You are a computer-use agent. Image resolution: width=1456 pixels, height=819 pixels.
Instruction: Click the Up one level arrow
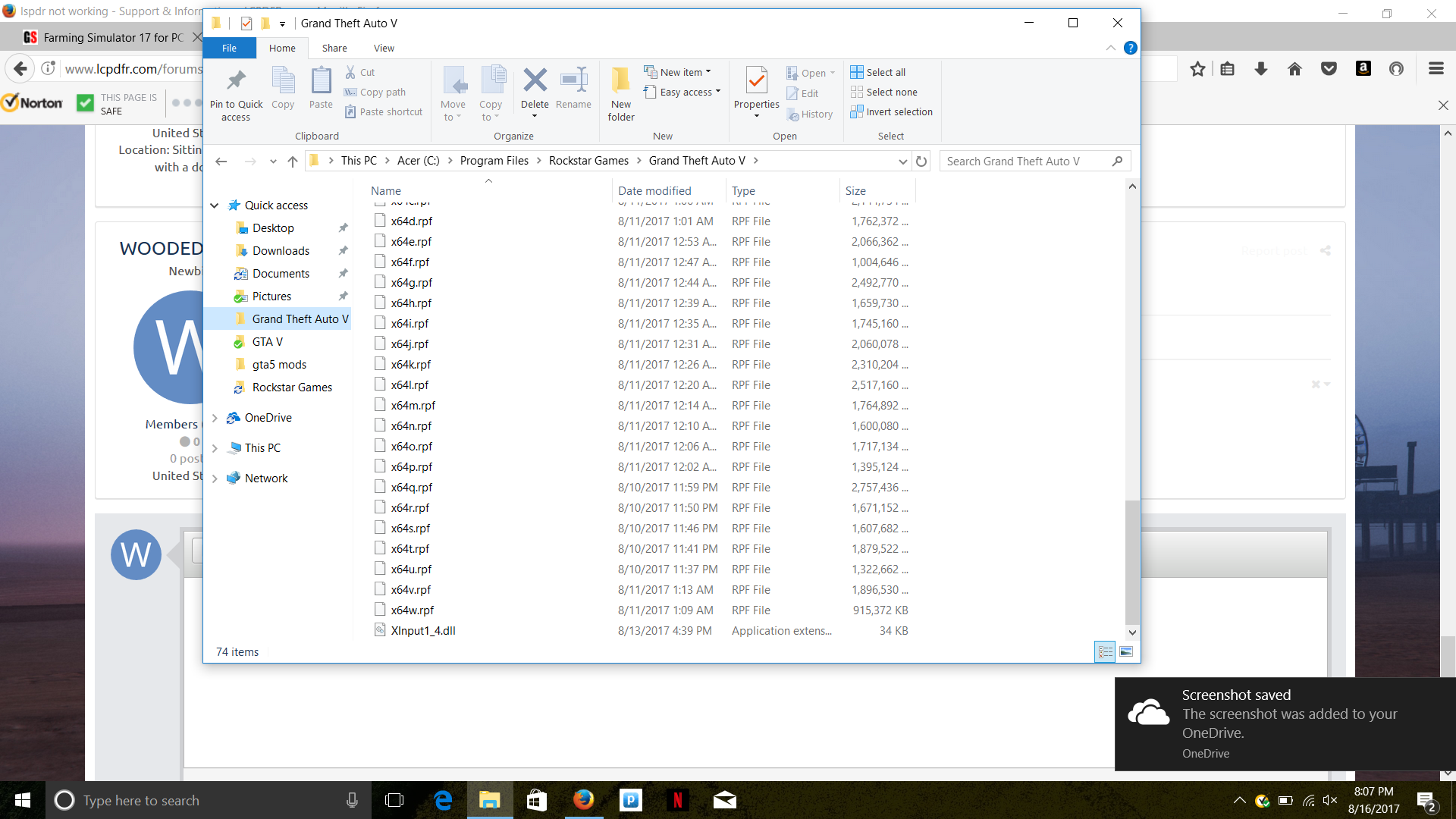(x=293, y=161)
